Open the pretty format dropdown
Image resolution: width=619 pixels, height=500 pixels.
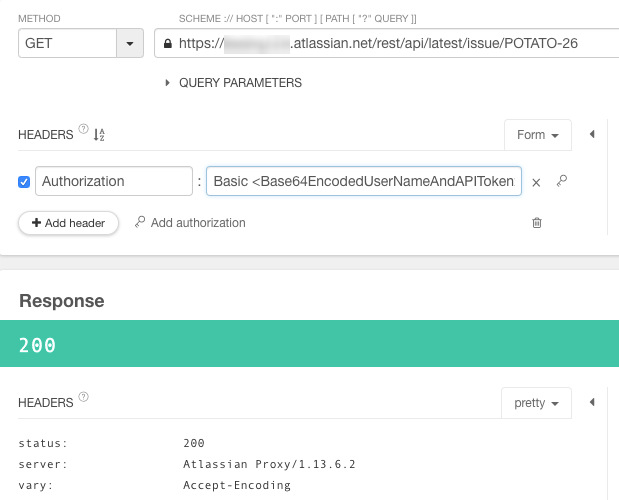click(536, 403)
